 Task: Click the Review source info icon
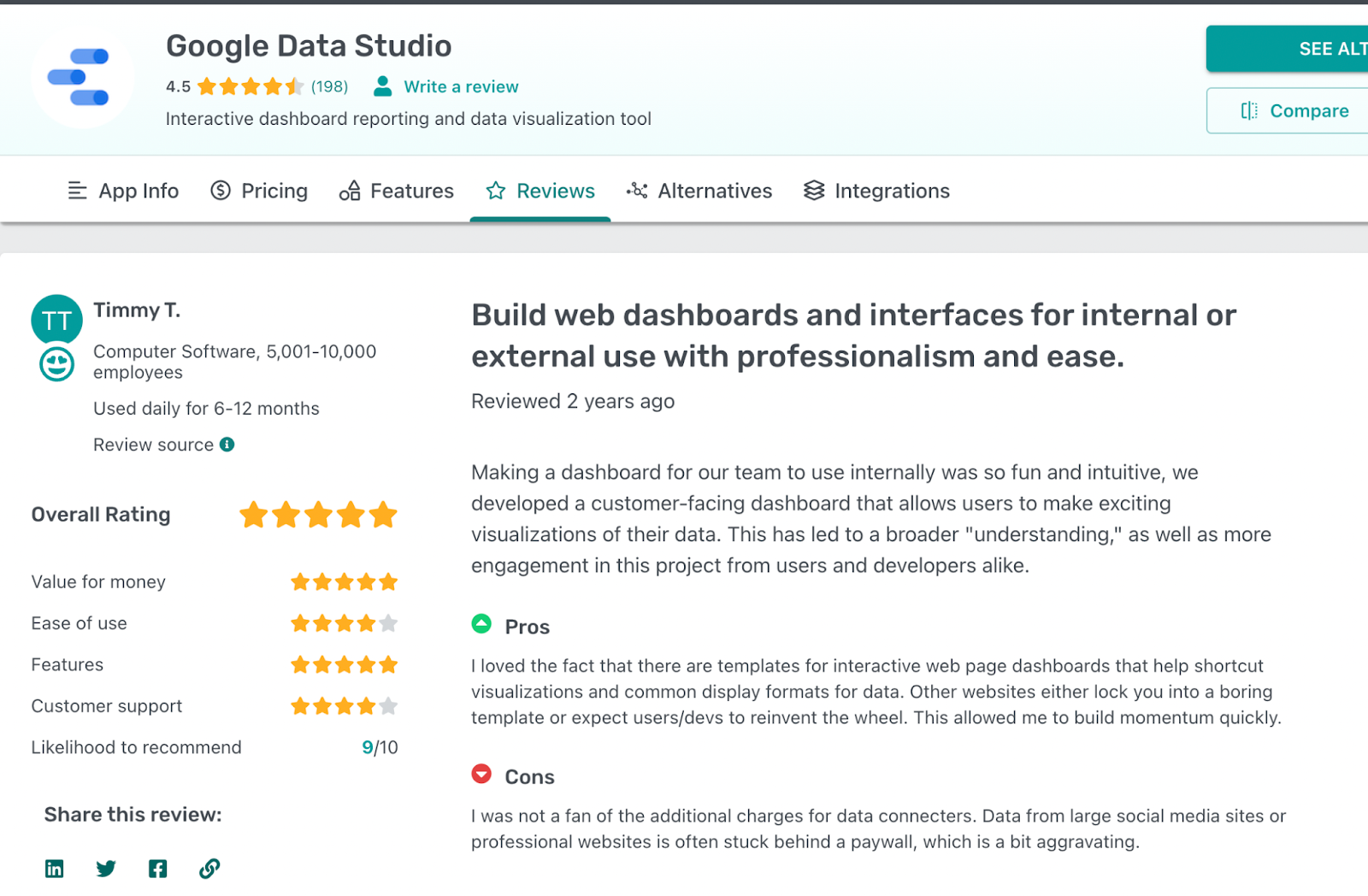[226, 444]
